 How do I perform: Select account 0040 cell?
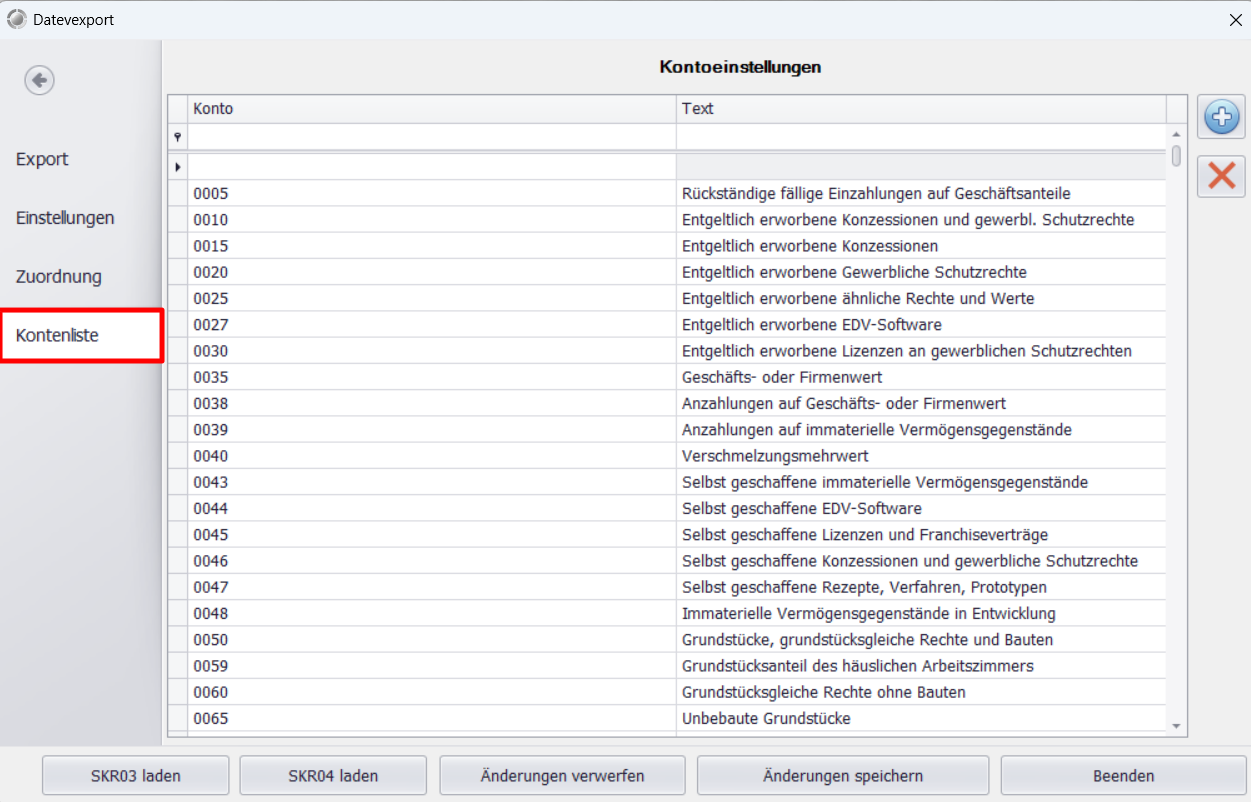[432, 456]
